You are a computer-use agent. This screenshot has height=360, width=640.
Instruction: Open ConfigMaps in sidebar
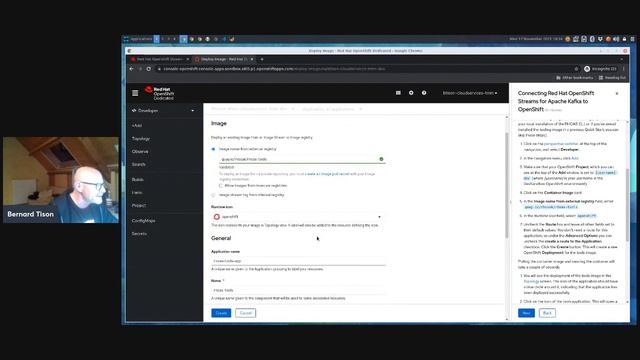click(x=143, y=221)
